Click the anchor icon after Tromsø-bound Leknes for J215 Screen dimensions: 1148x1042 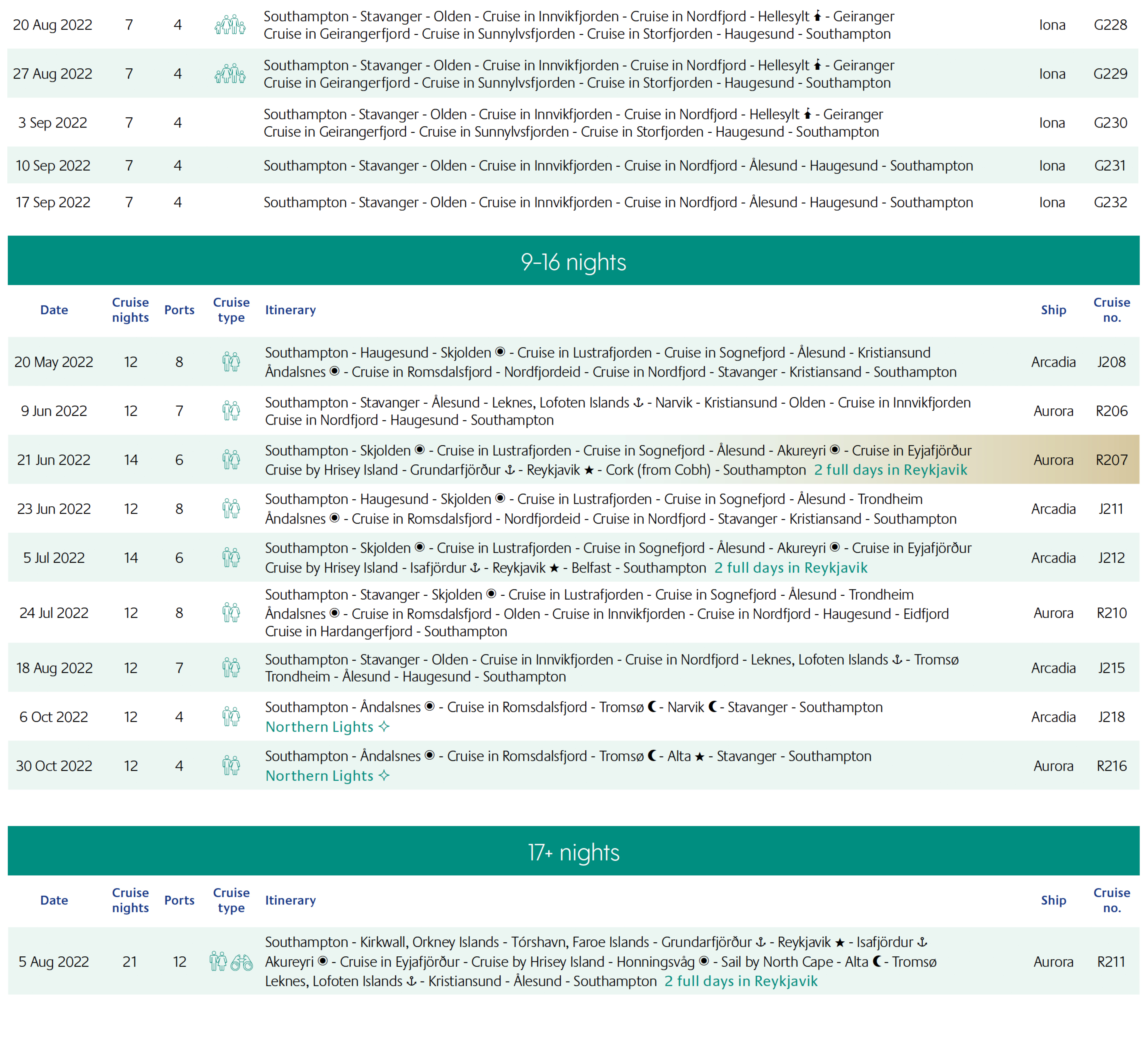tap(897, 659)
